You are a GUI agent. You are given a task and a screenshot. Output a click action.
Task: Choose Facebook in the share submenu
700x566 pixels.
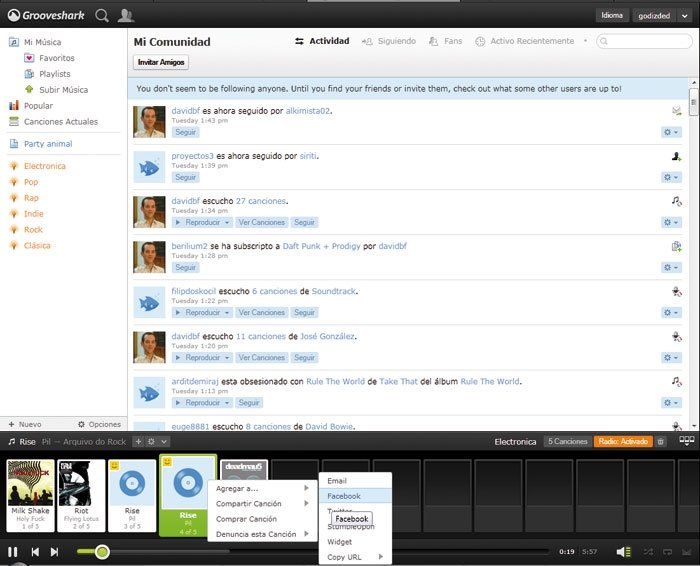pos(355,496)
